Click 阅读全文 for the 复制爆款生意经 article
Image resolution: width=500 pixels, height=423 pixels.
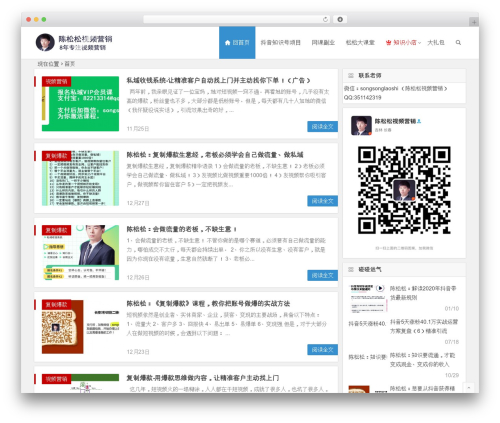click(322, 201)
